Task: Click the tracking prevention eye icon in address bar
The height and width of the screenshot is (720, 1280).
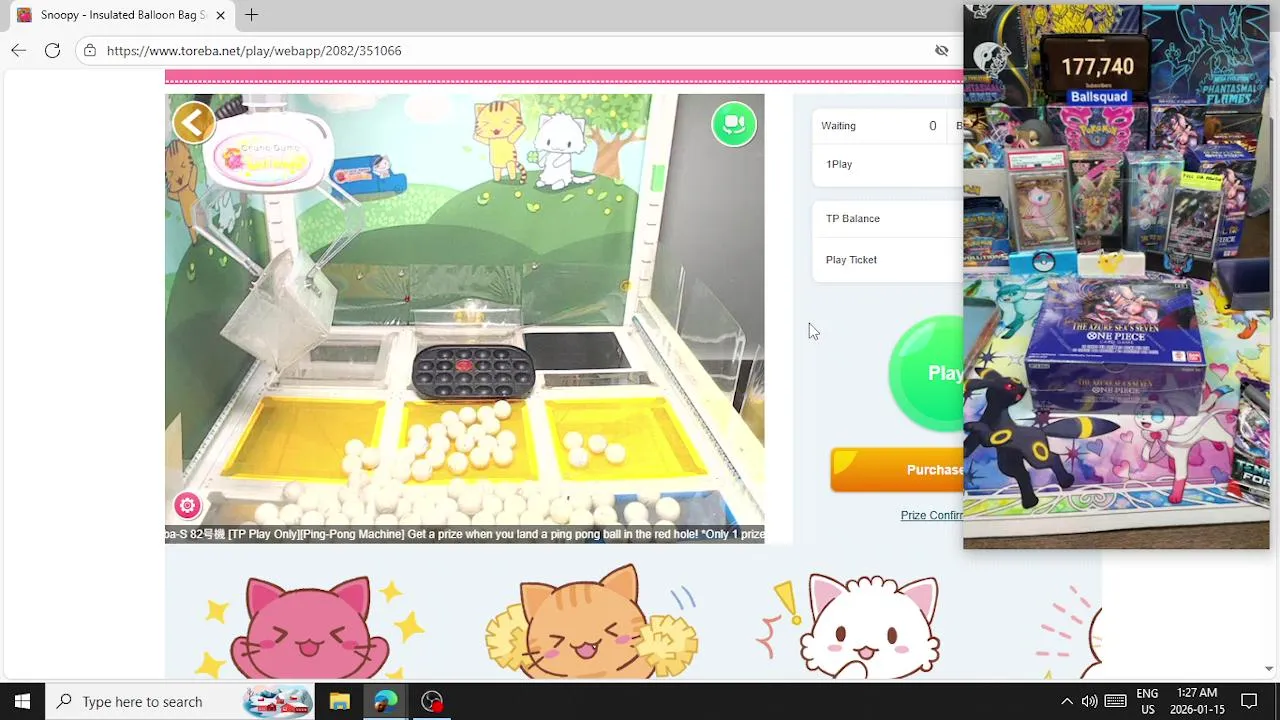Action: (941, 50)
